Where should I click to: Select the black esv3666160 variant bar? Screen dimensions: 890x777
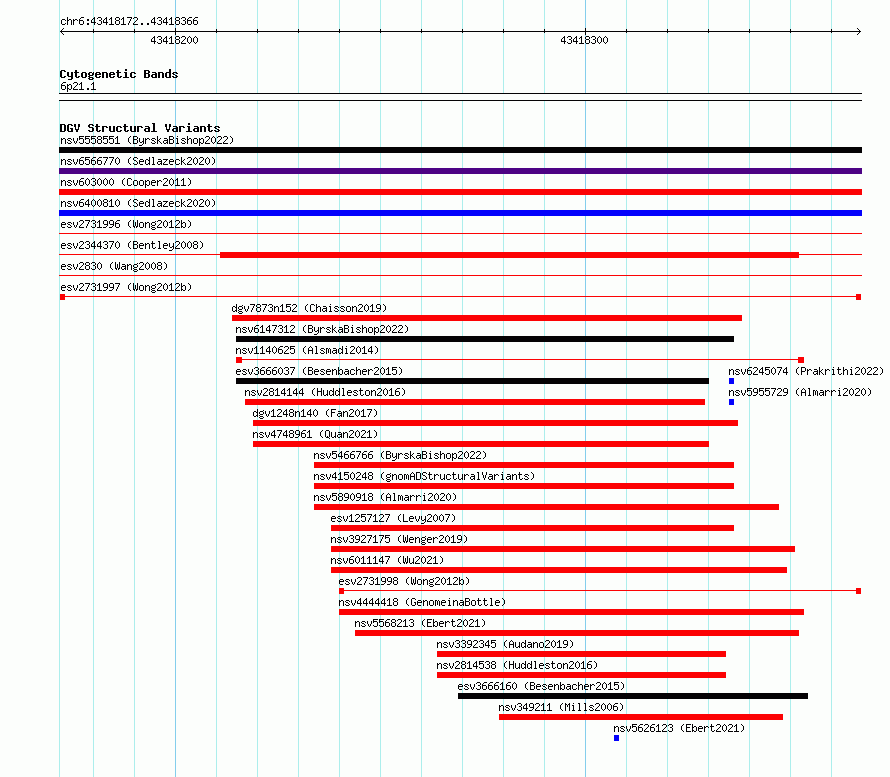click(633, 696)
